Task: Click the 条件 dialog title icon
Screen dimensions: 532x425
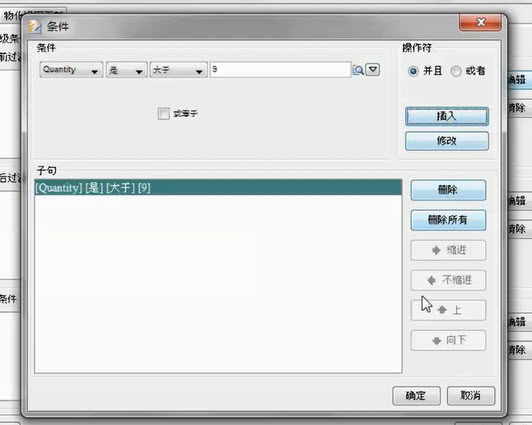Action: pyautogui.click(x=35, y=26)
